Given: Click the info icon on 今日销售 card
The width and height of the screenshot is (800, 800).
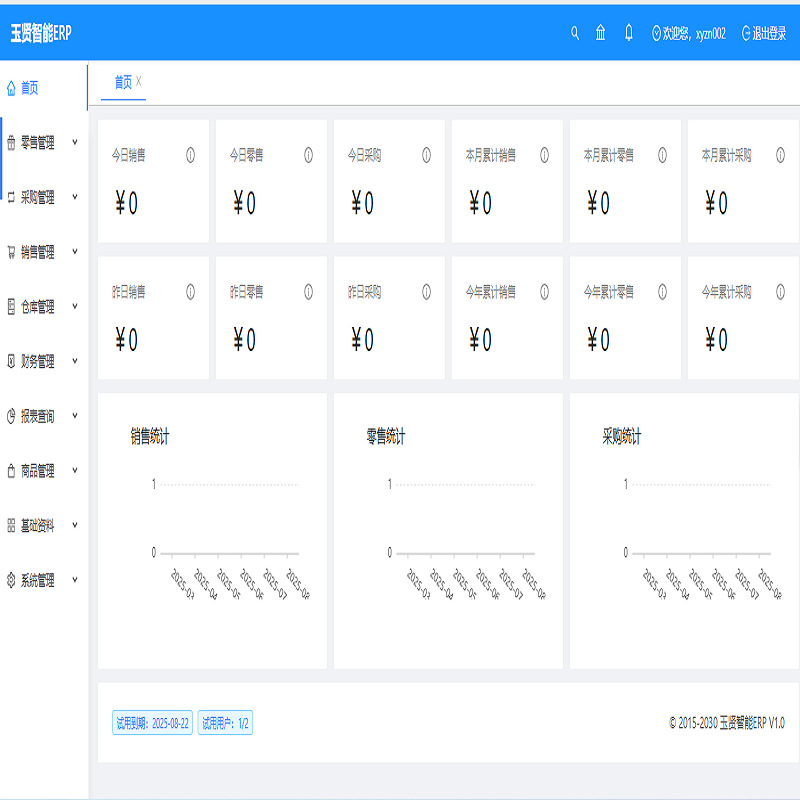Looking at the screenshot, I should [x=190, y=154].
